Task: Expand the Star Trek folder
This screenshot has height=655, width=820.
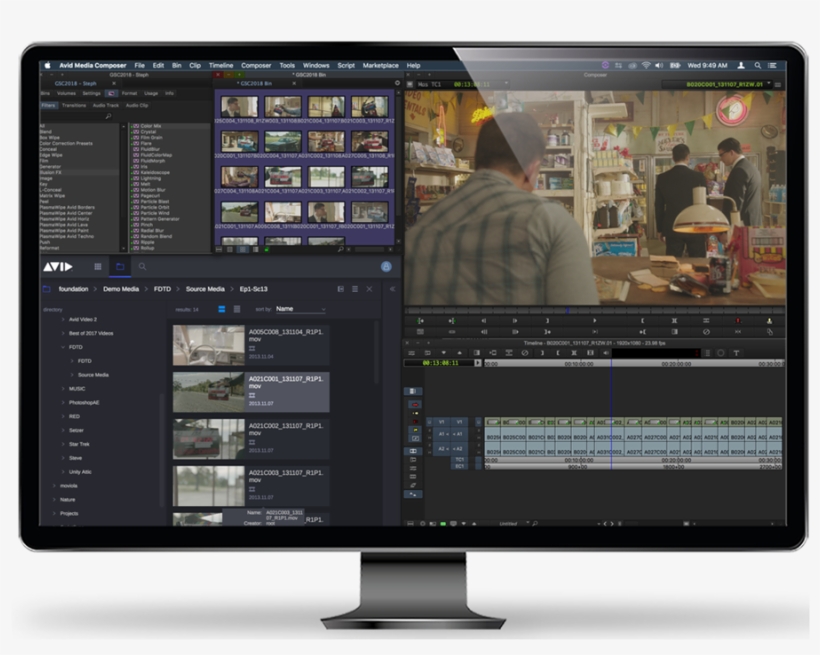Action: pyautogui.click(x=63, y=444)
